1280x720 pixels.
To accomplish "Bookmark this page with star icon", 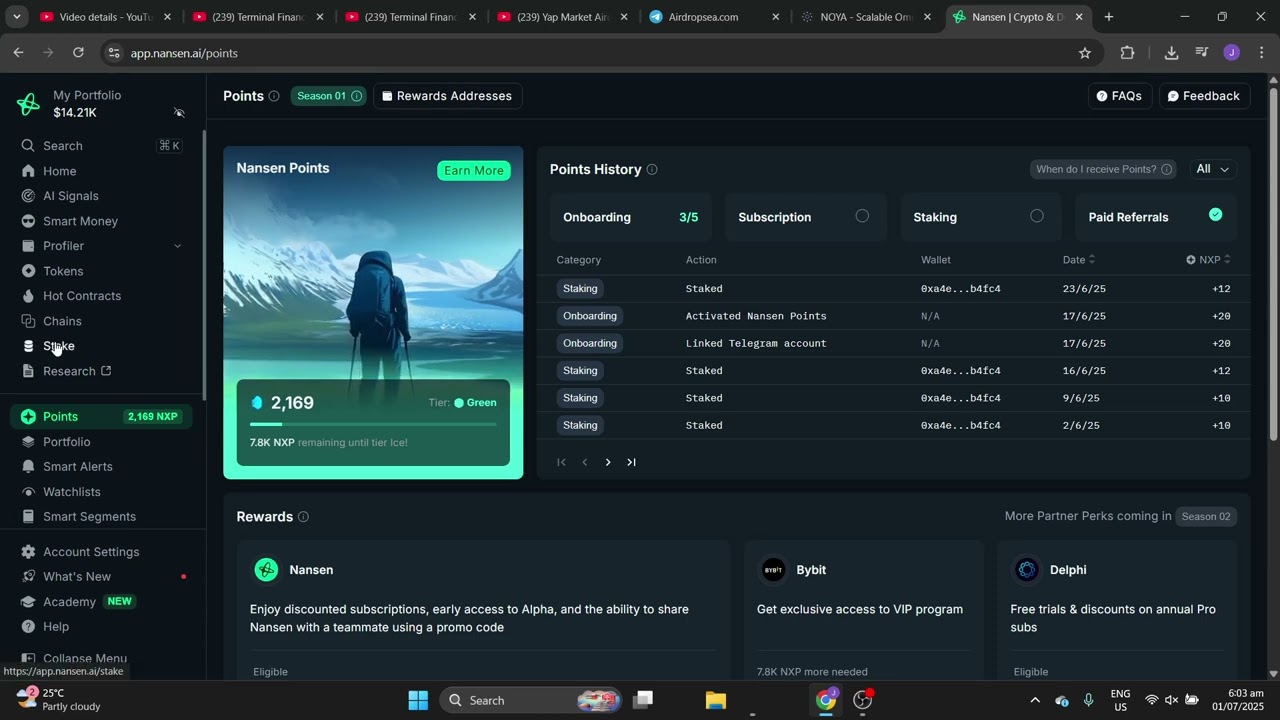I will (1085, 53).
